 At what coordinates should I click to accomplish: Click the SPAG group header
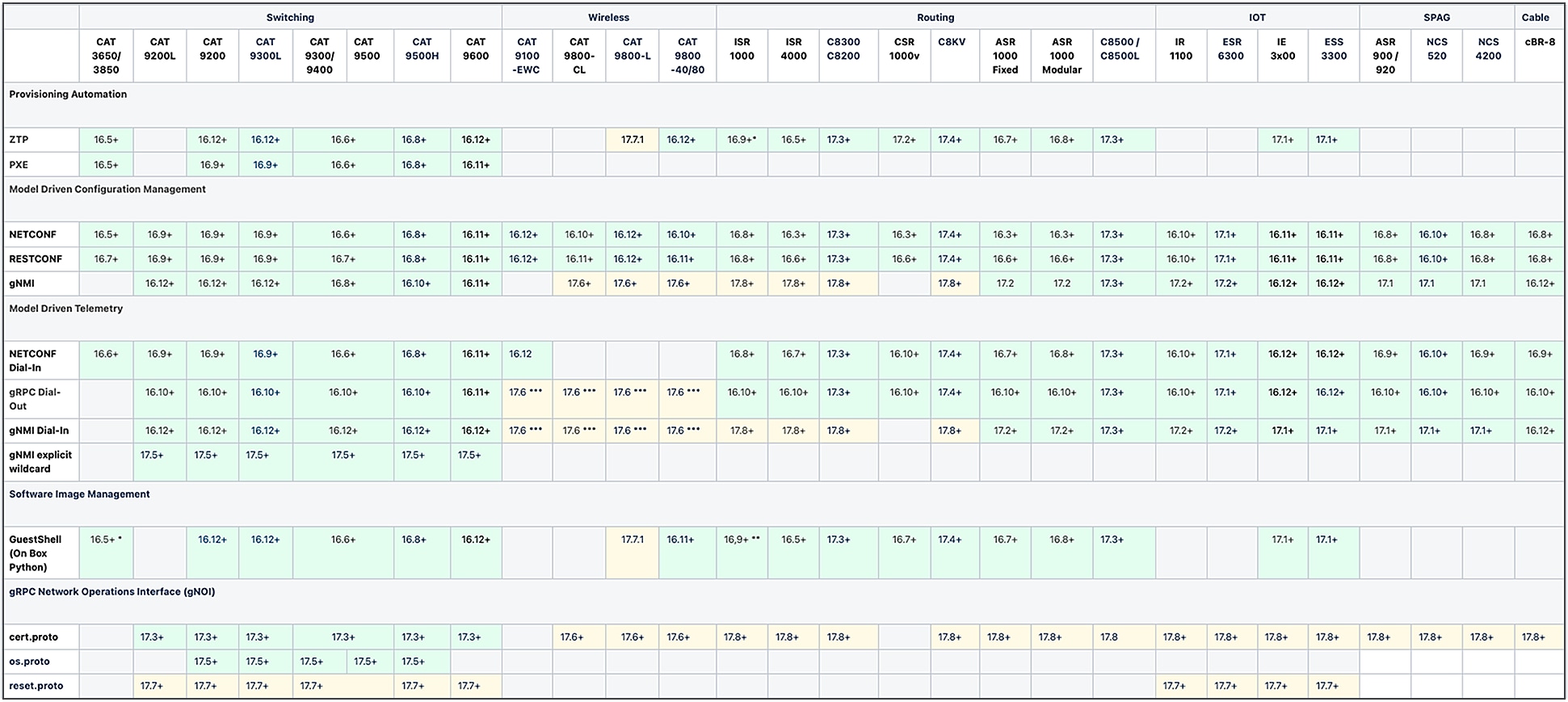pyautogui.click(x=1436, y=17)
